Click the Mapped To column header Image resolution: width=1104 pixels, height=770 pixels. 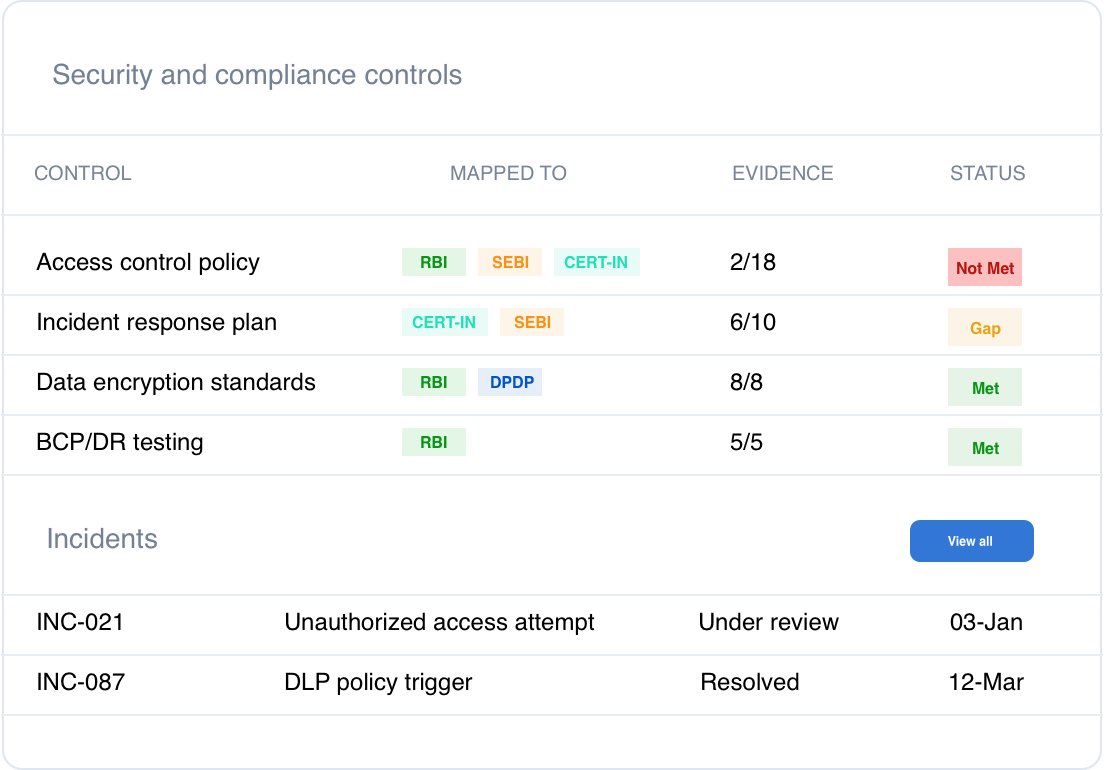508,173
